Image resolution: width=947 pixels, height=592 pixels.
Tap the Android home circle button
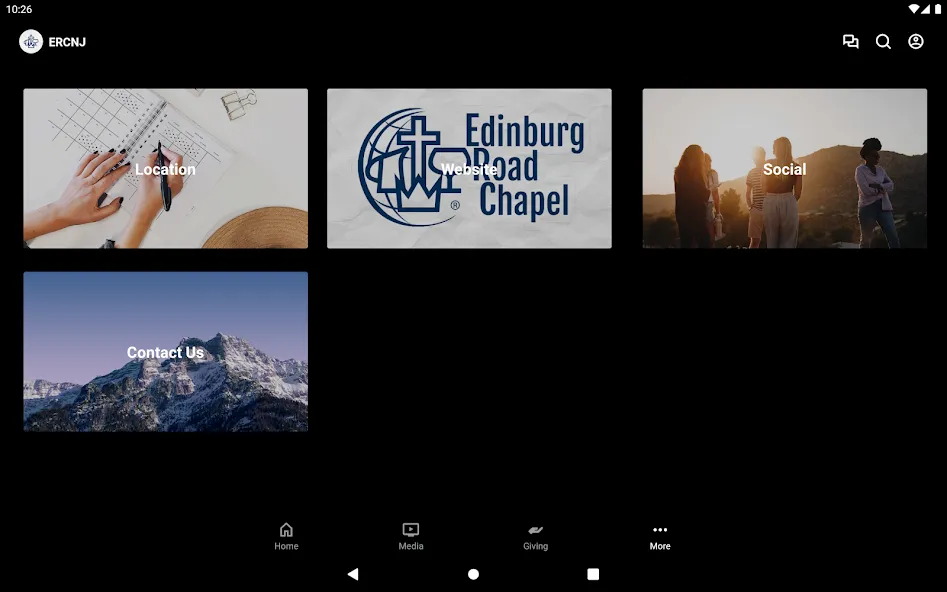tap(474, 574)
